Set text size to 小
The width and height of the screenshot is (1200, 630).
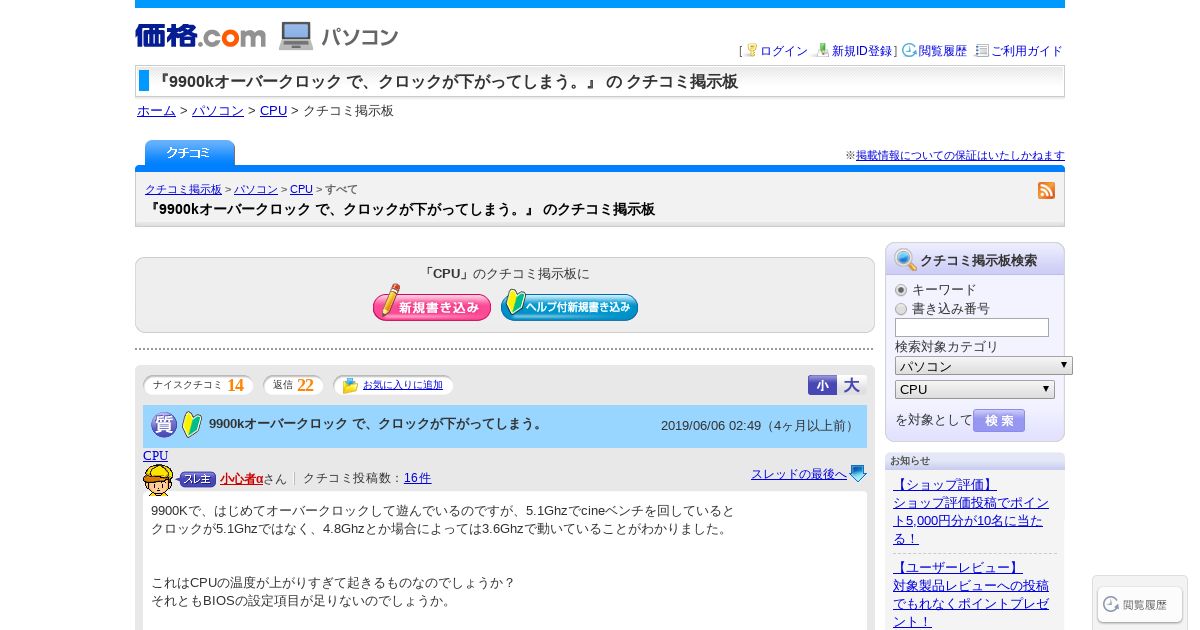tap(822, 385)
